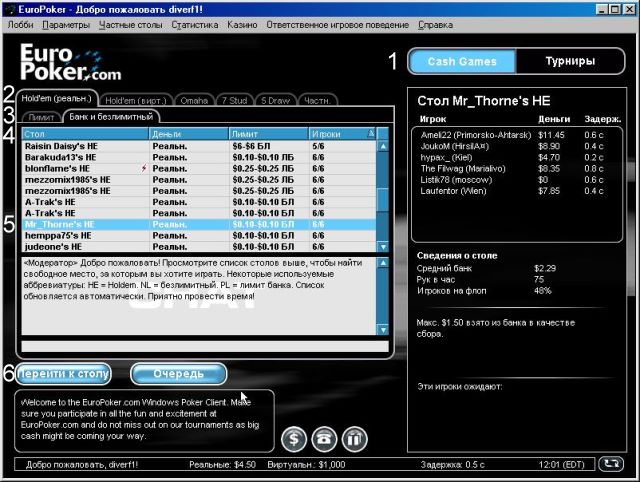Select the blonflame's HE table row
Image resolution: width=640 pixels, height=482 pixels.
(199, 168)
